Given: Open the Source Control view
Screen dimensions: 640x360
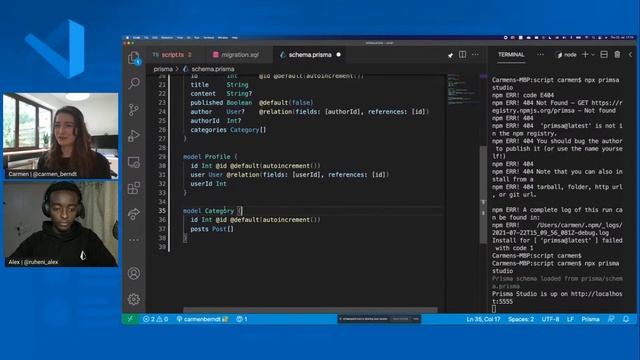Looking at the screenshot, I should tap(134, 109).
